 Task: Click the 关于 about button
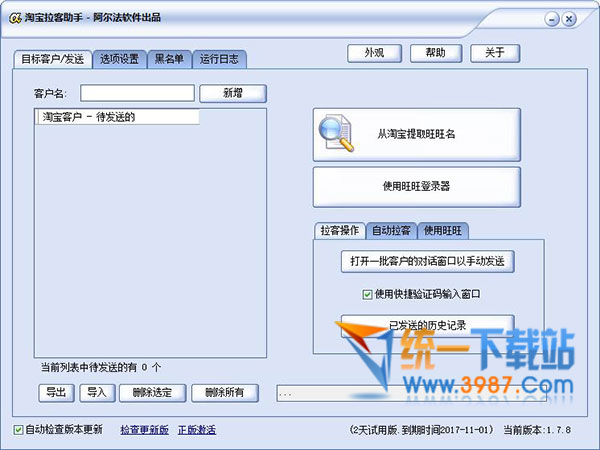495,53
